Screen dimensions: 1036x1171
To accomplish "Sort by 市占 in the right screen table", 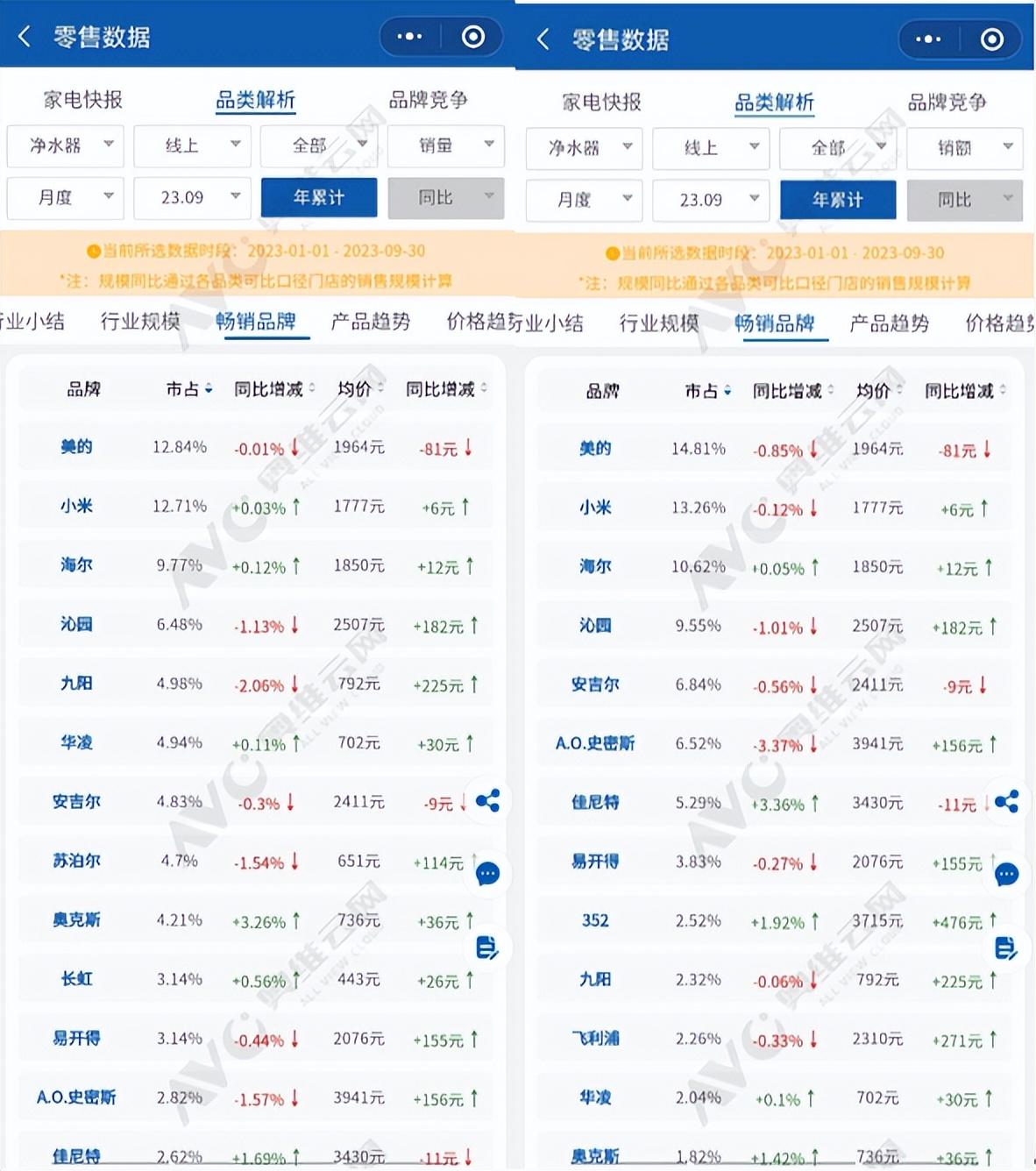I will click(708, 391).
